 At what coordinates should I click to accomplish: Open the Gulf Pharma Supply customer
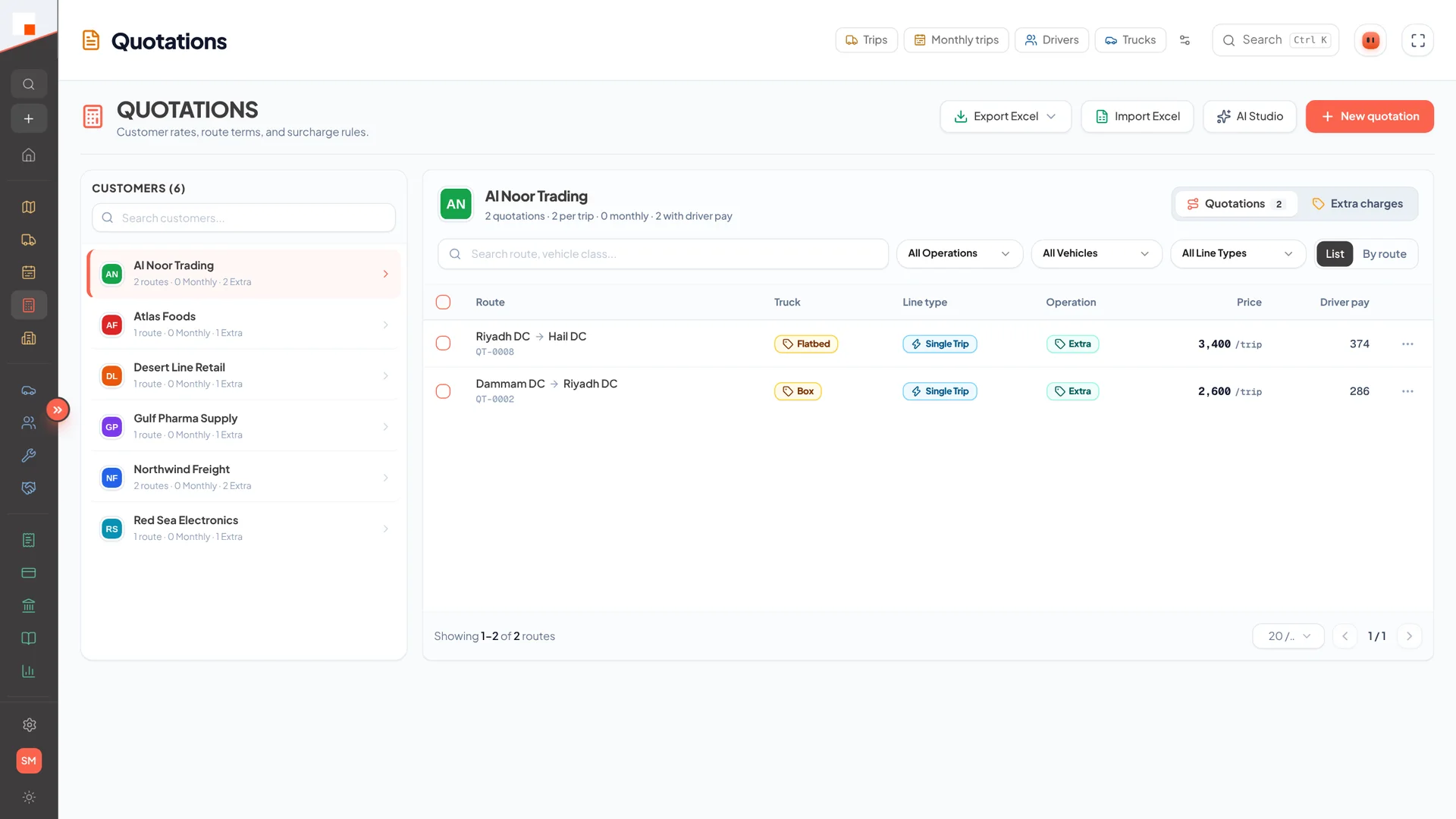pos(244,426)
